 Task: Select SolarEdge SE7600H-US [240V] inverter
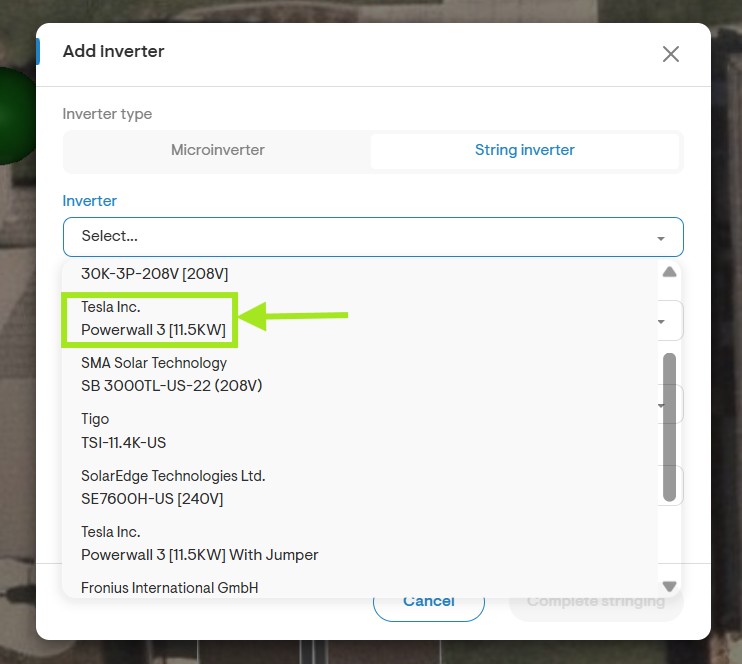point(360,487)
